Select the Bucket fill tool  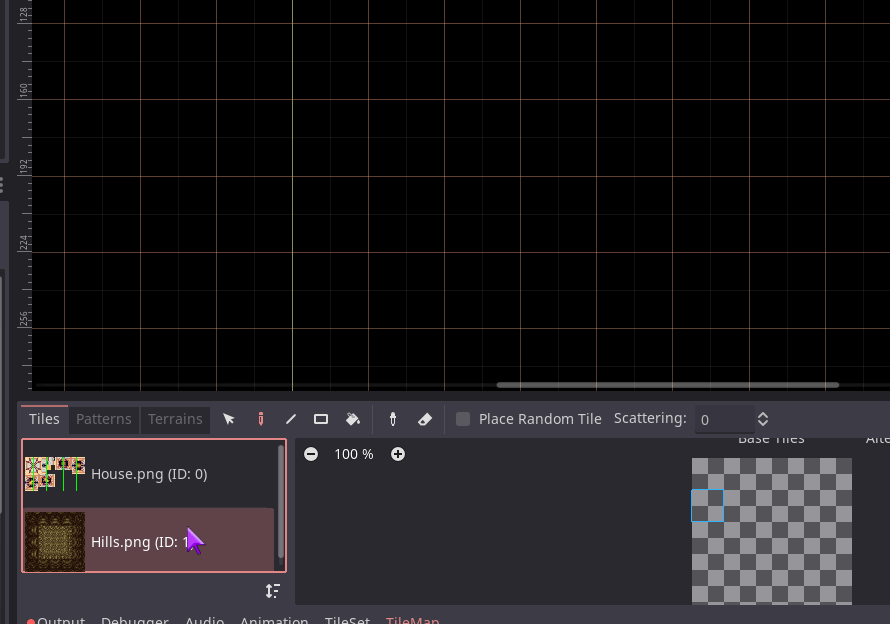[x=353, y=419]
